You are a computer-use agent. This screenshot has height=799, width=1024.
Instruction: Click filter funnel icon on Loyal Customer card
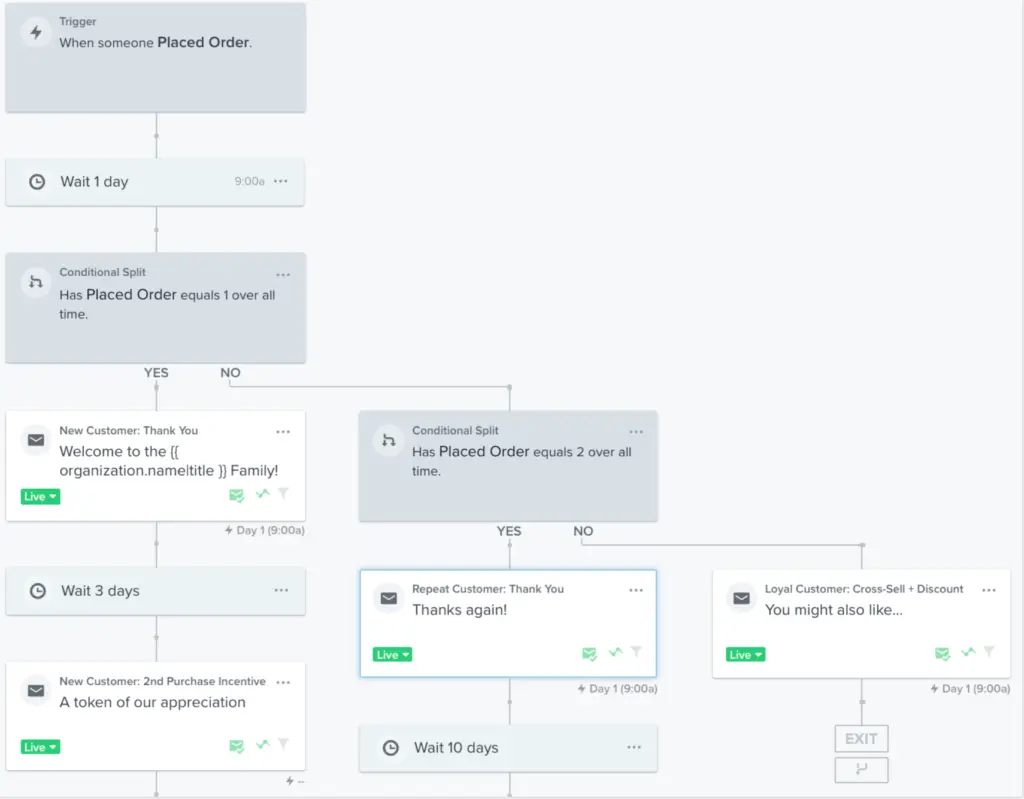pyautogui.click(x=989, y=652)
